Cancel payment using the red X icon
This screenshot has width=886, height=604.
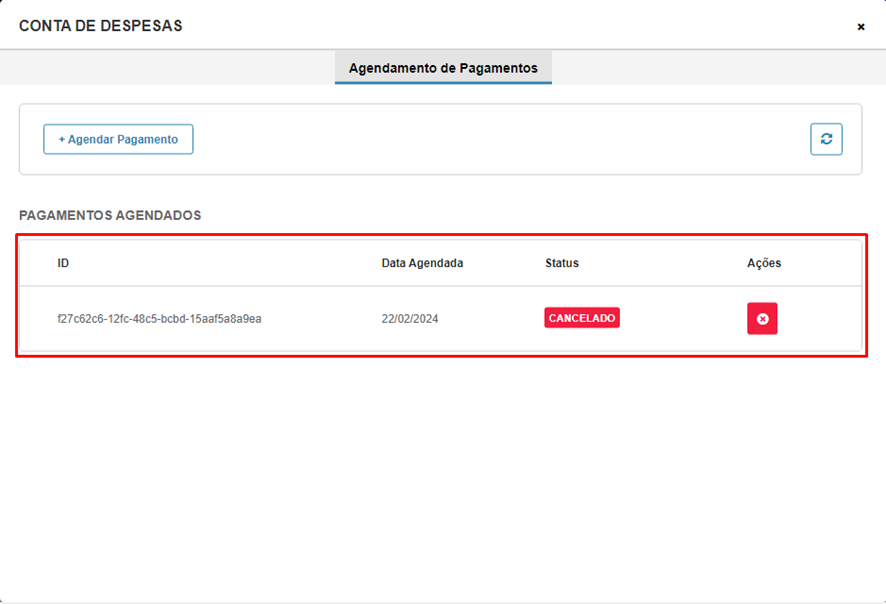(762, 319)
